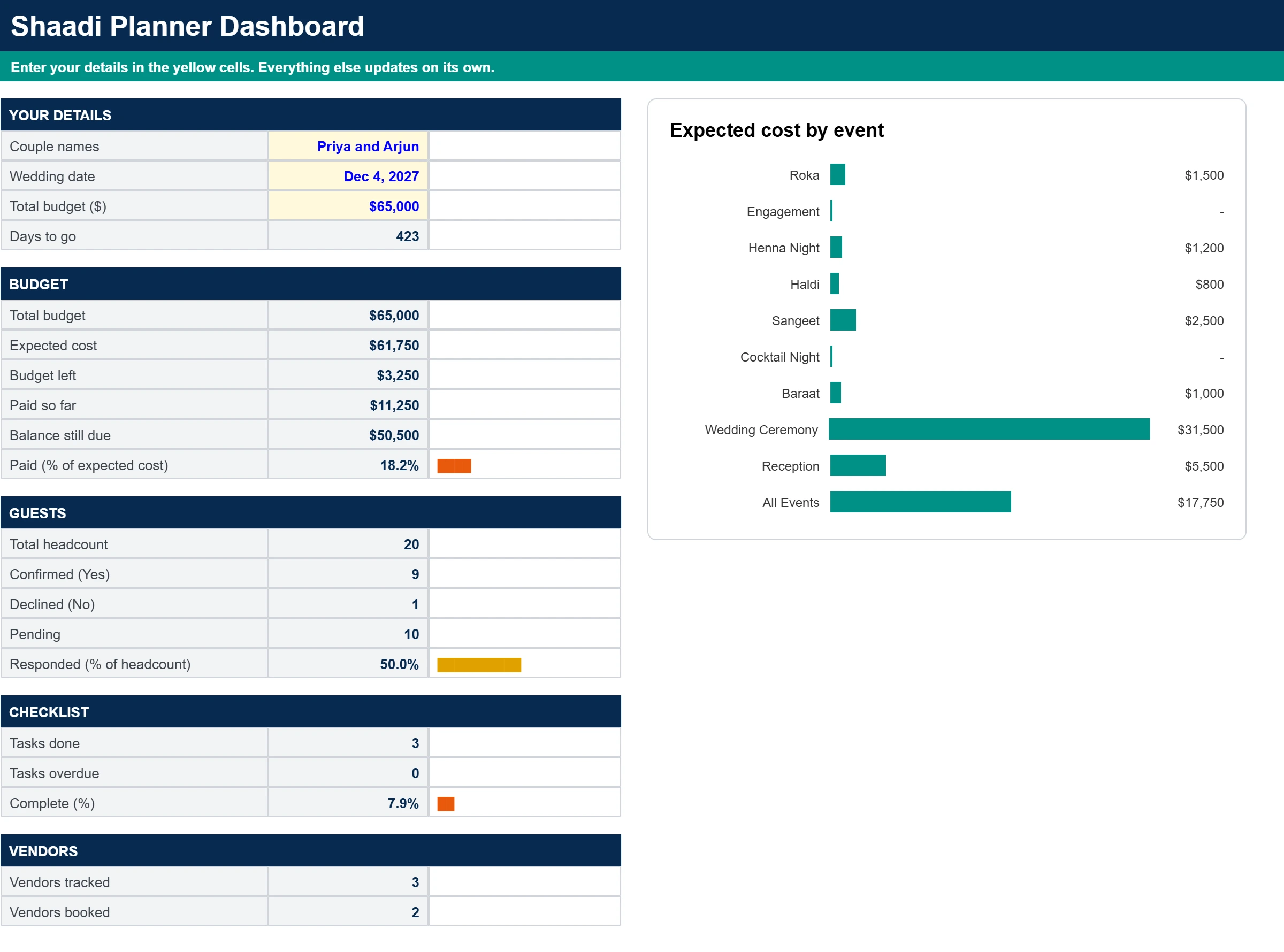
Task: Click the Confirmed (Yes) value 9
Action: [x=348, y=574]
